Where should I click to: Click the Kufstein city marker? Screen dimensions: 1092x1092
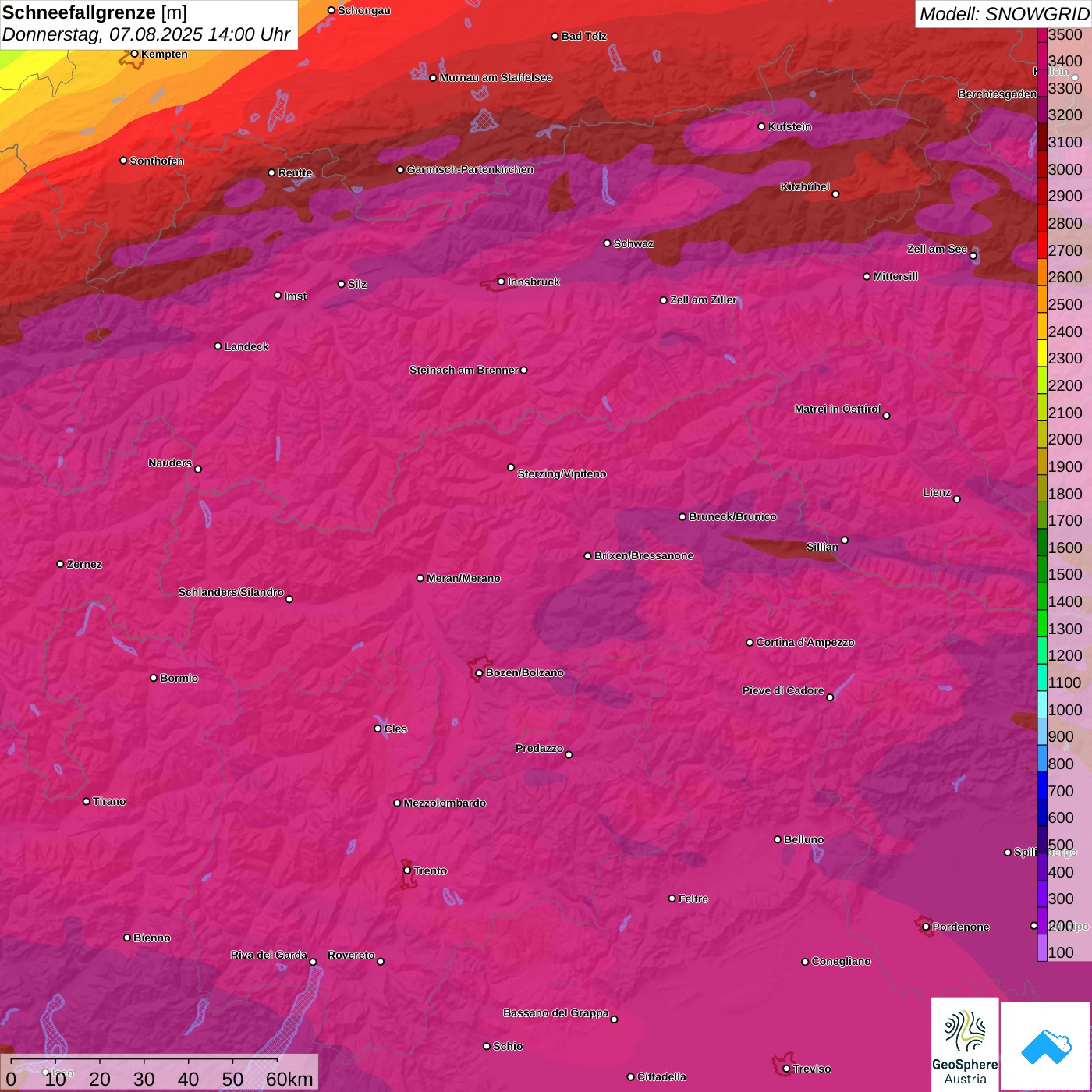(x=761, y=126)
